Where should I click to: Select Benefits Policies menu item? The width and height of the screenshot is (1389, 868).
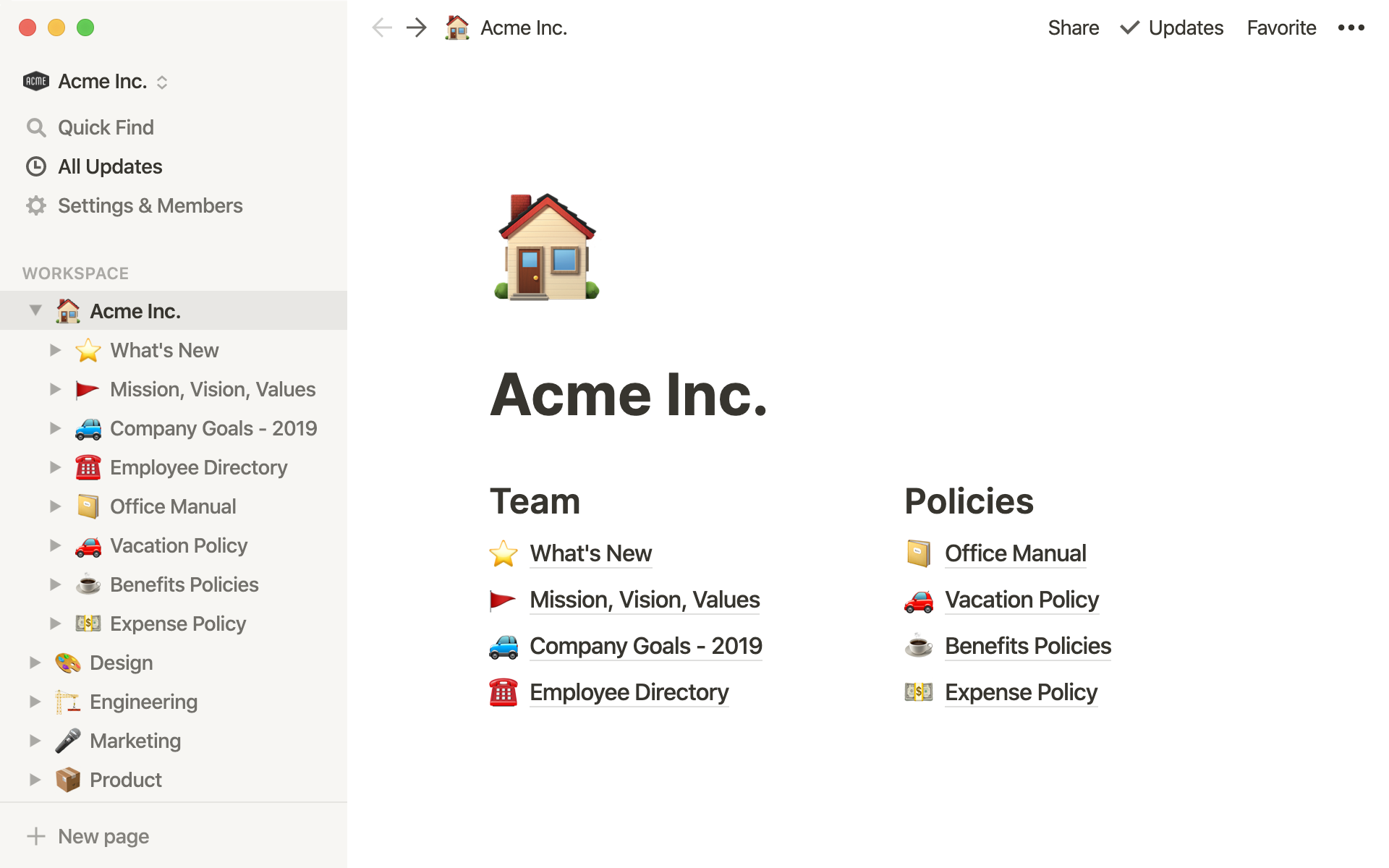(x=185, y=584)
